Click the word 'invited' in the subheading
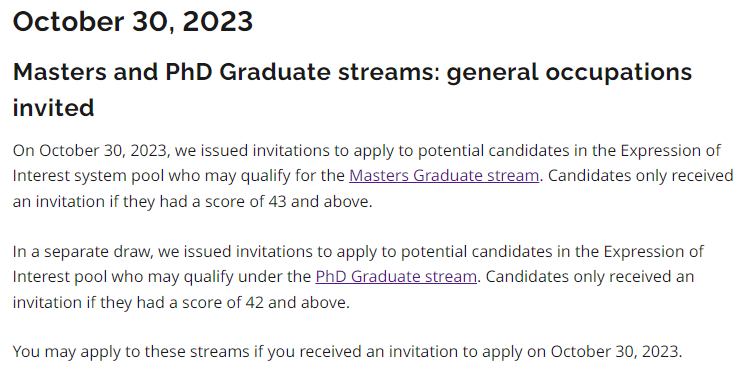 coord(53,108)
